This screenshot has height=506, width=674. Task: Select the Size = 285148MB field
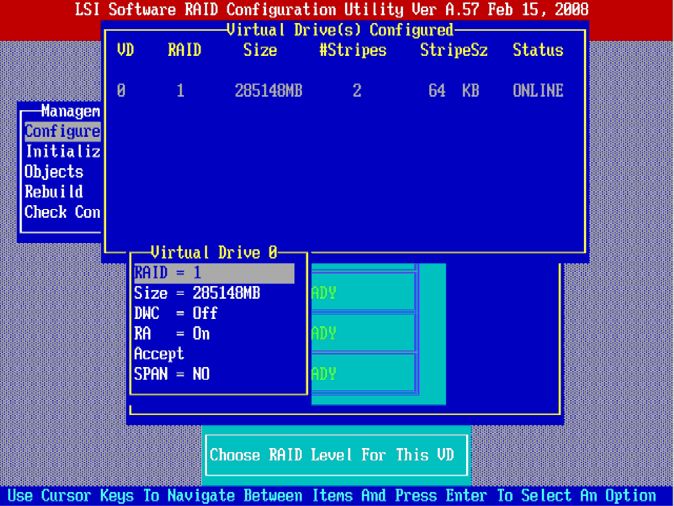click(197, 293)
